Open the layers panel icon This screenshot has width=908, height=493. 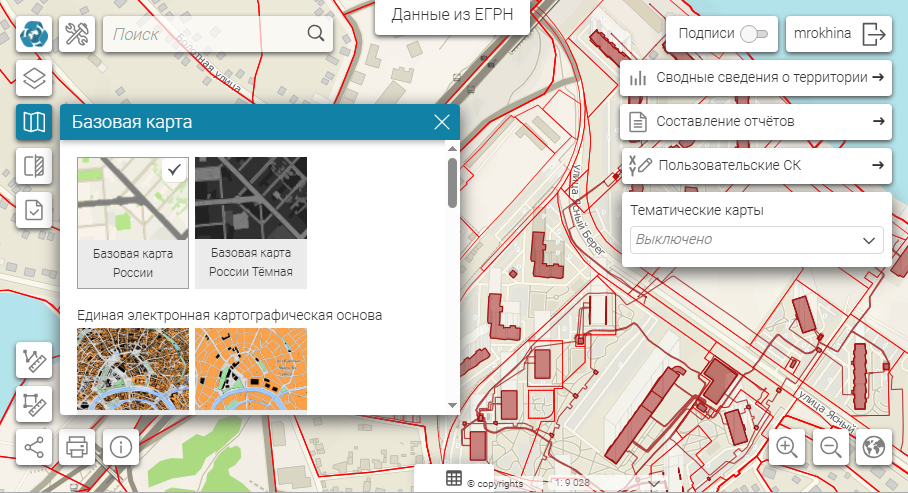(34, 78)
